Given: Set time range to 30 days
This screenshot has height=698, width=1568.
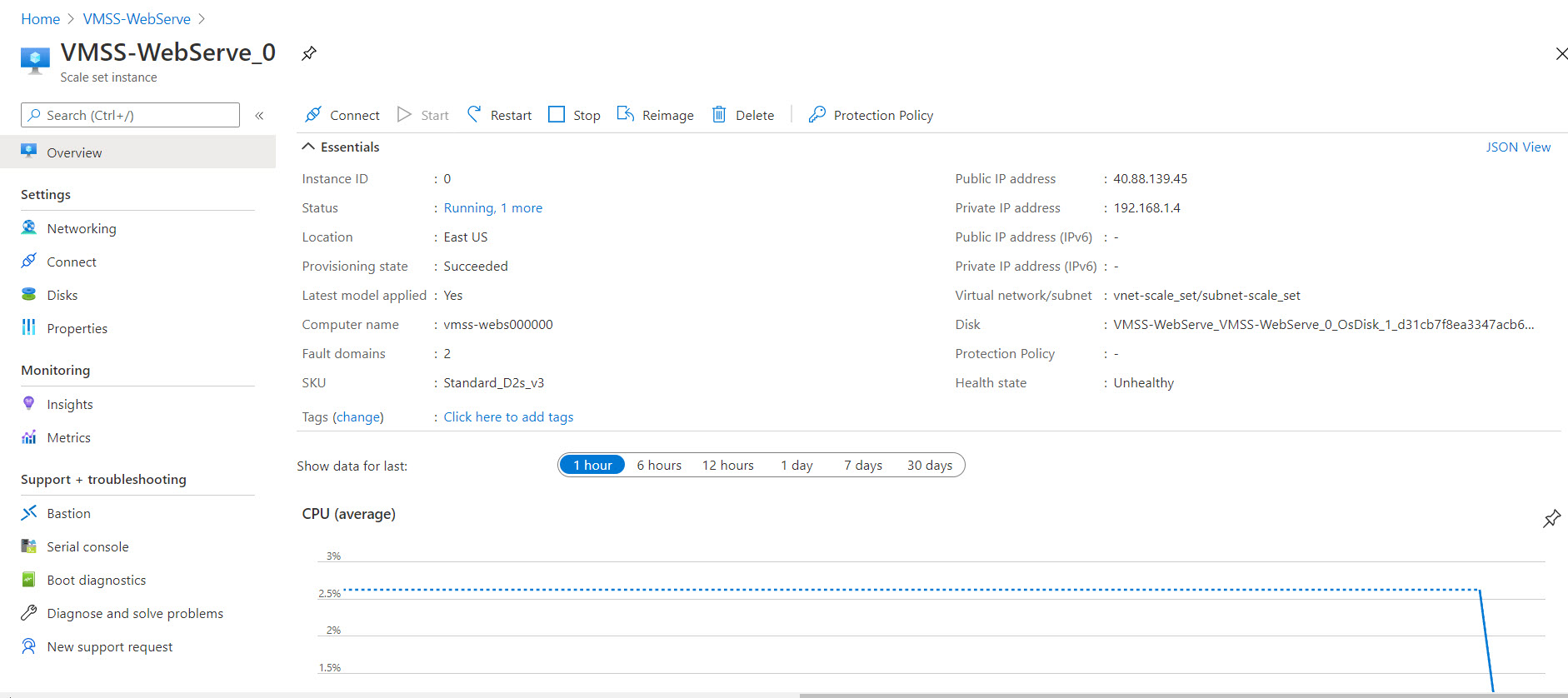Looking at the screenshot, I should click(x=929, y=465).
